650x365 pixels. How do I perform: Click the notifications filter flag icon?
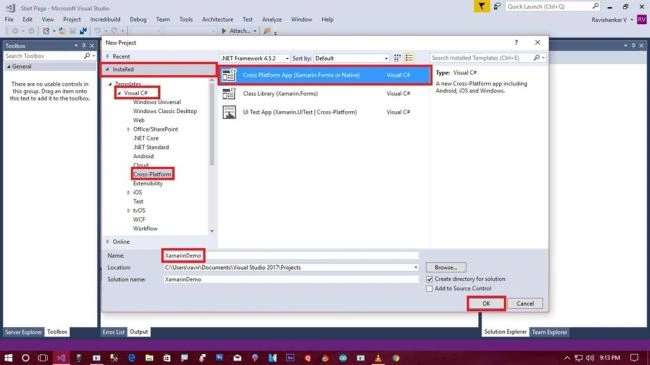481,7
